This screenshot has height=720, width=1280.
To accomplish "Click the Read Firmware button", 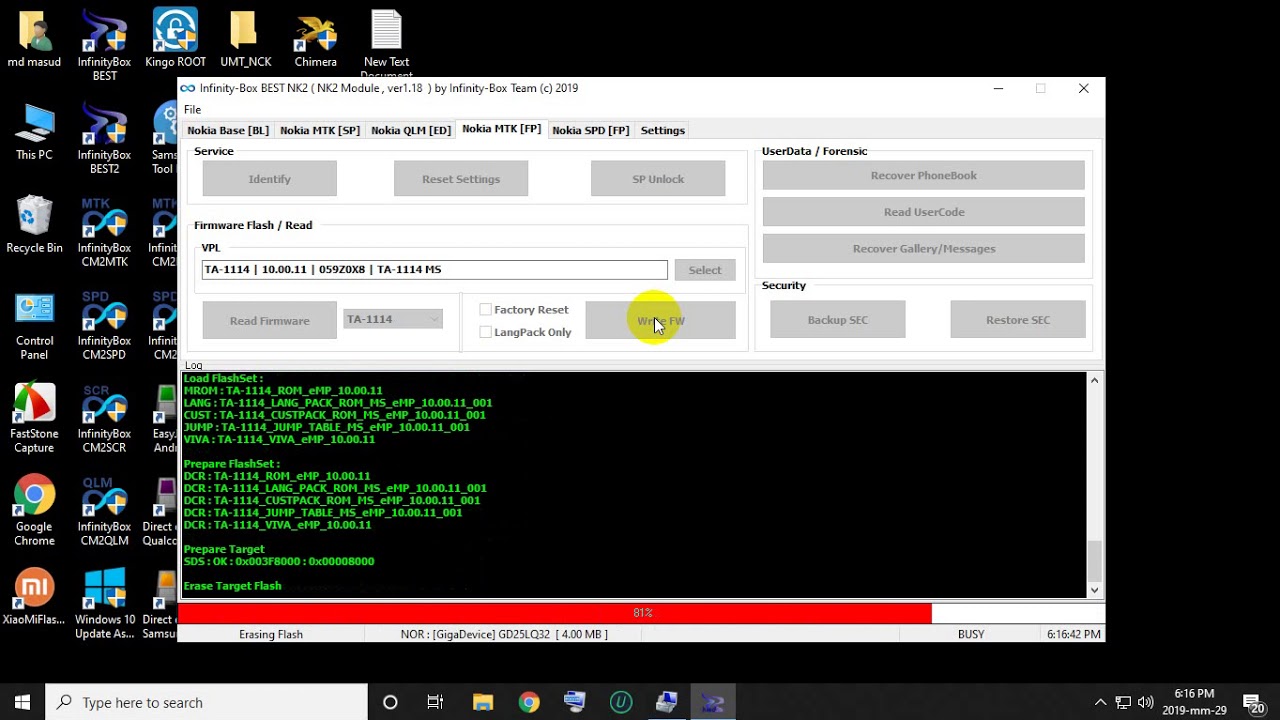I will point(270,321).
